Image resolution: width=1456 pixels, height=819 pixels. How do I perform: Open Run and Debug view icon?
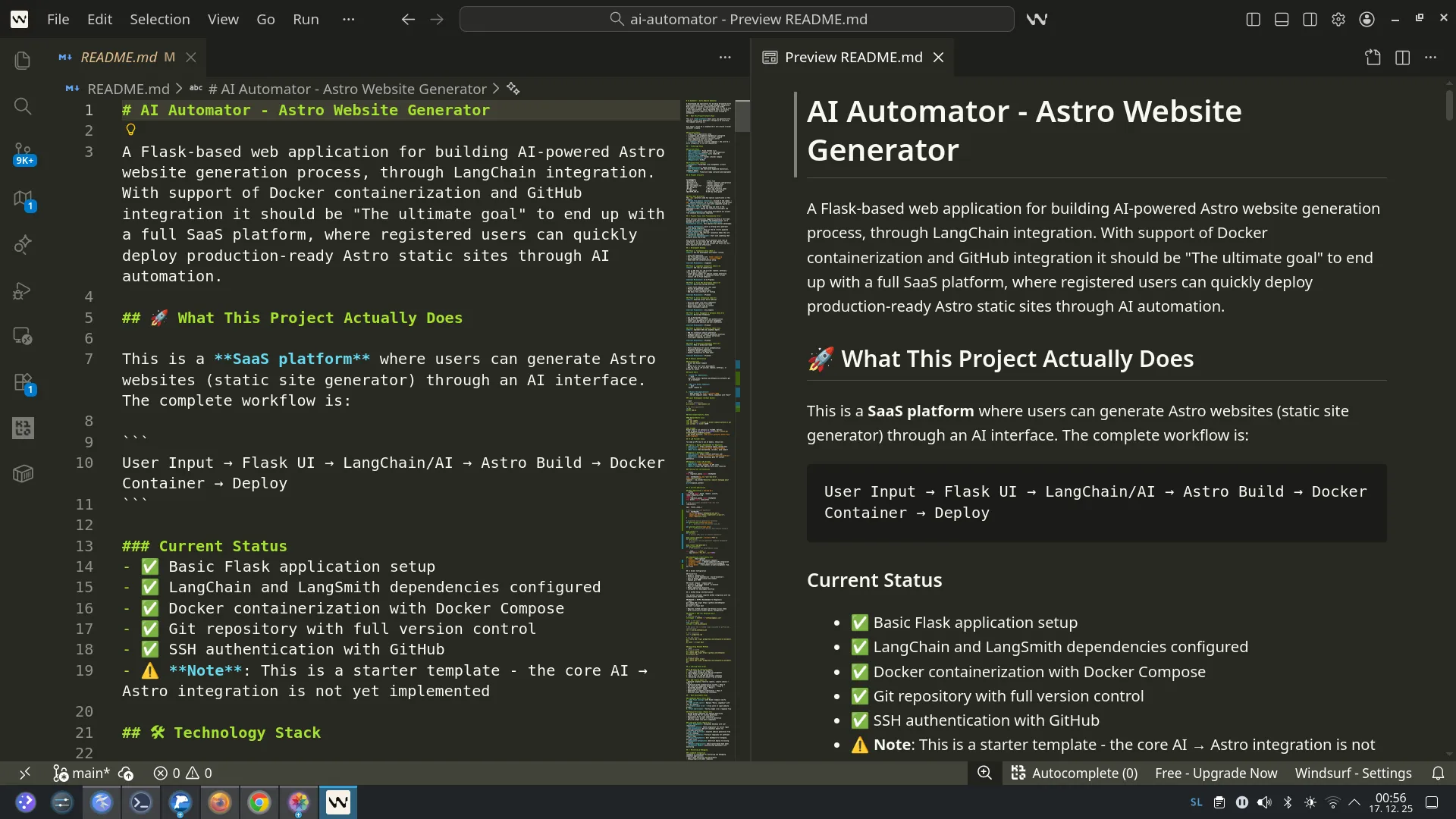pyautogui.click(x=23, y=290)
